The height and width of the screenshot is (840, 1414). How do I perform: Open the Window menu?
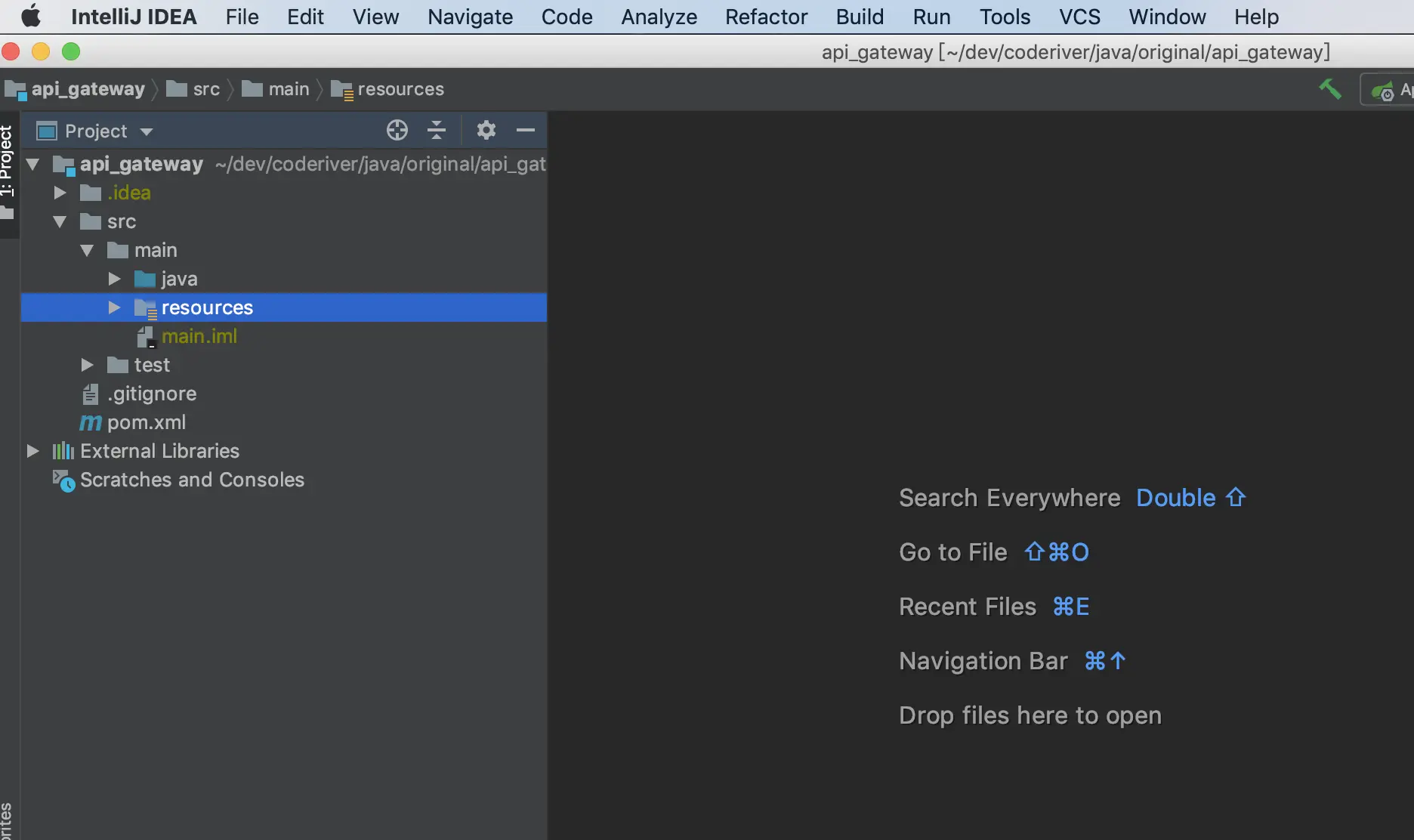click(x=1167, y=16)
